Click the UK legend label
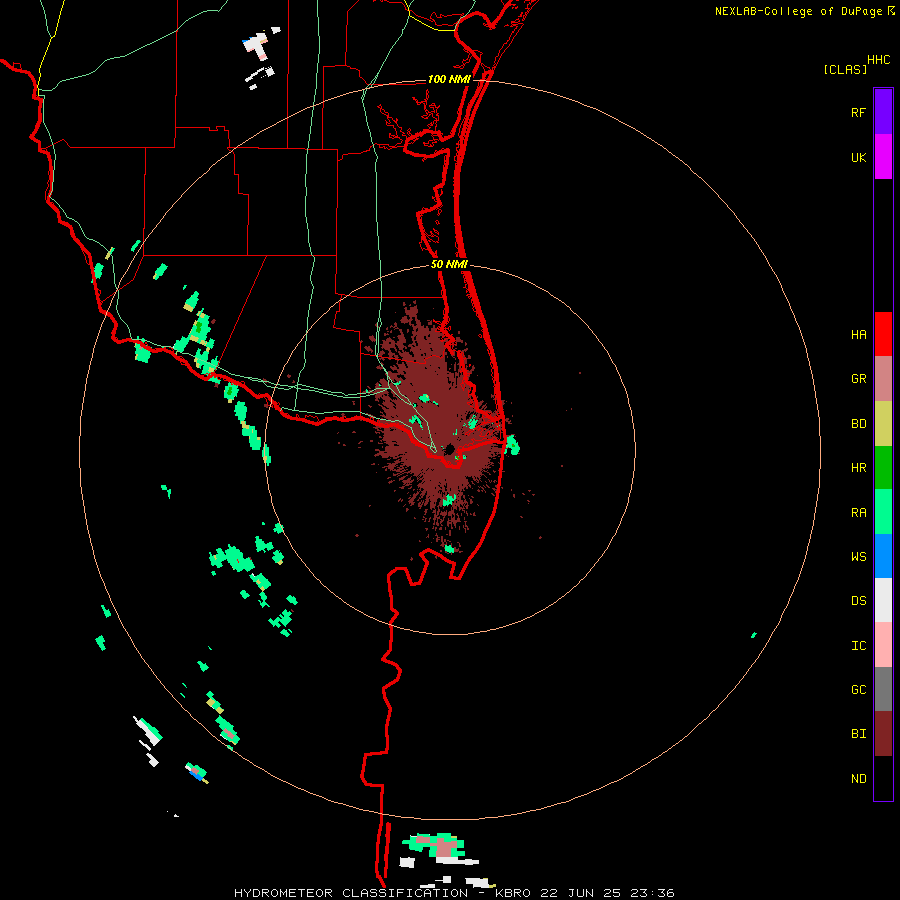 858,157
